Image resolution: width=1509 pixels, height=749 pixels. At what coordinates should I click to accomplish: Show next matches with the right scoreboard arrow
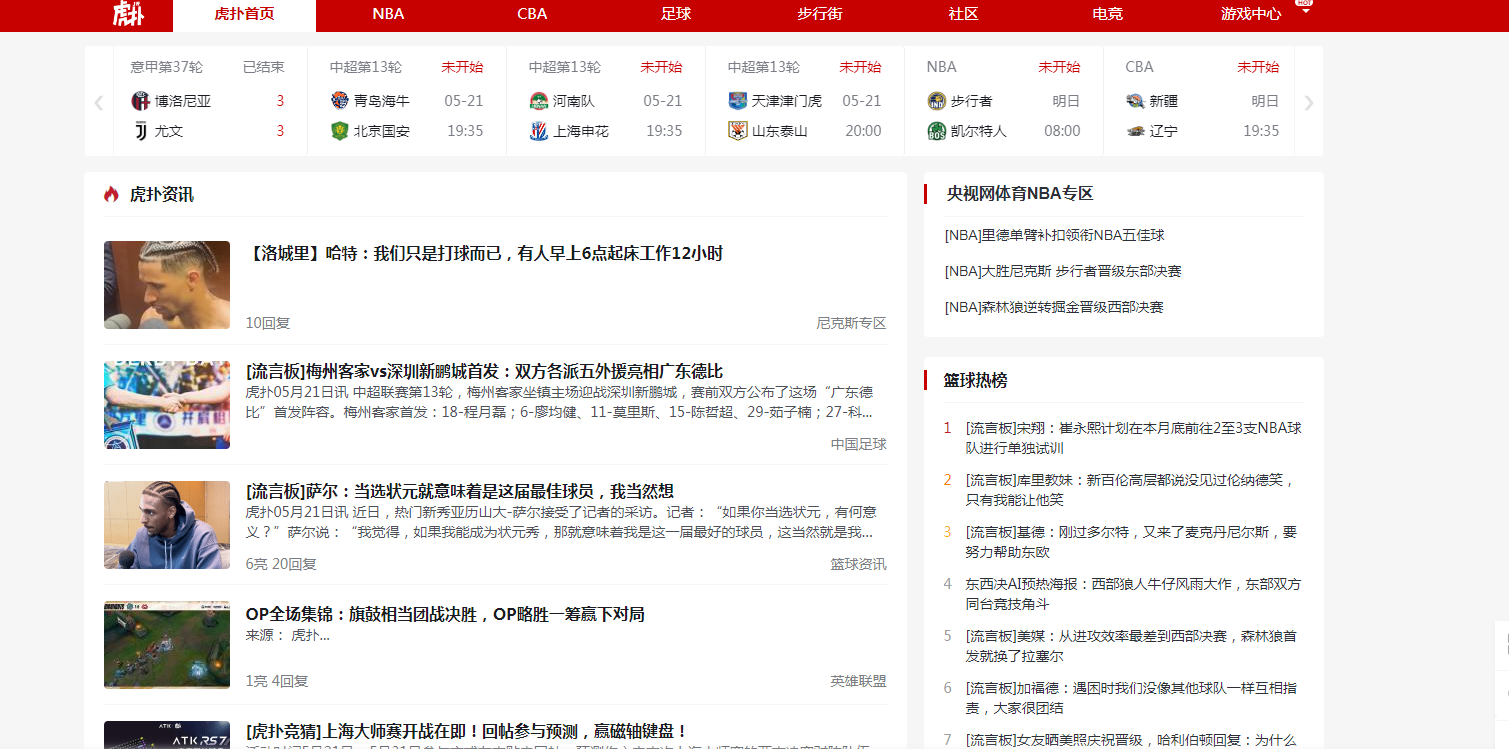(x=1309, y=102)
